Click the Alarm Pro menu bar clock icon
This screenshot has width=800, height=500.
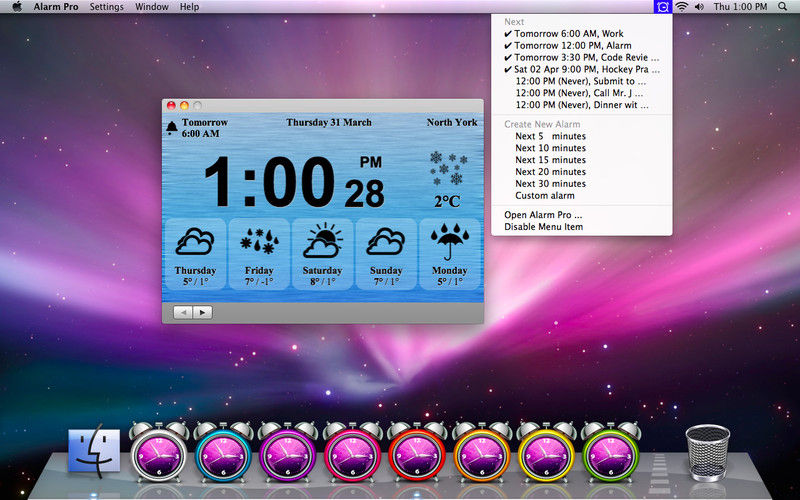coord(663,7)
